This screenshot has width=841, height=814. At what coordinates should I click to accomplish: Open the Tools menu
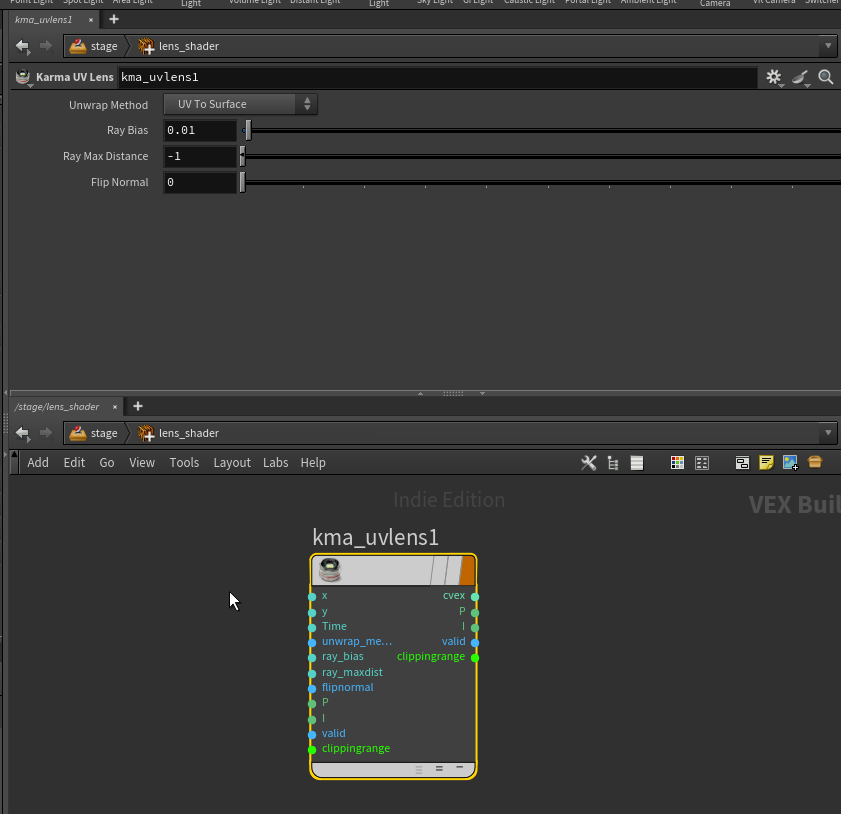pyautogui.click(x=184, y=462)
